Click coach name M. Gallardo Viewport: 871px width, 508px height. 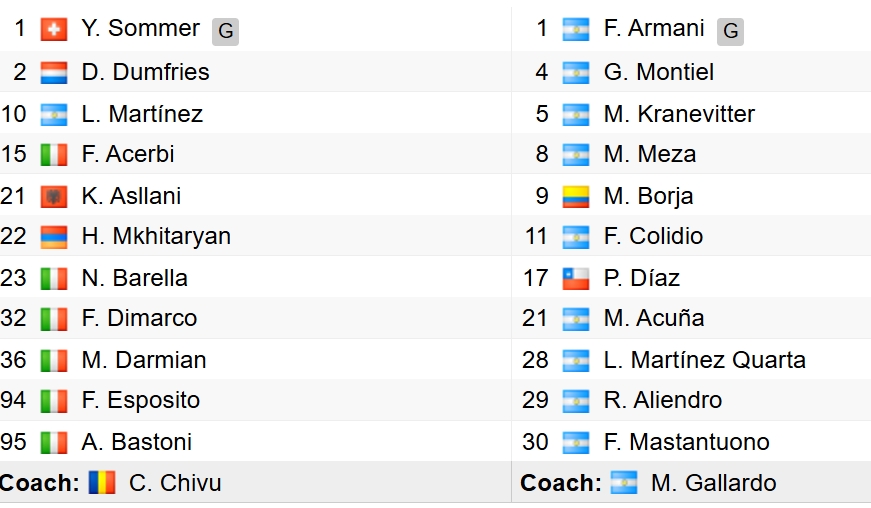pos(713,482)
